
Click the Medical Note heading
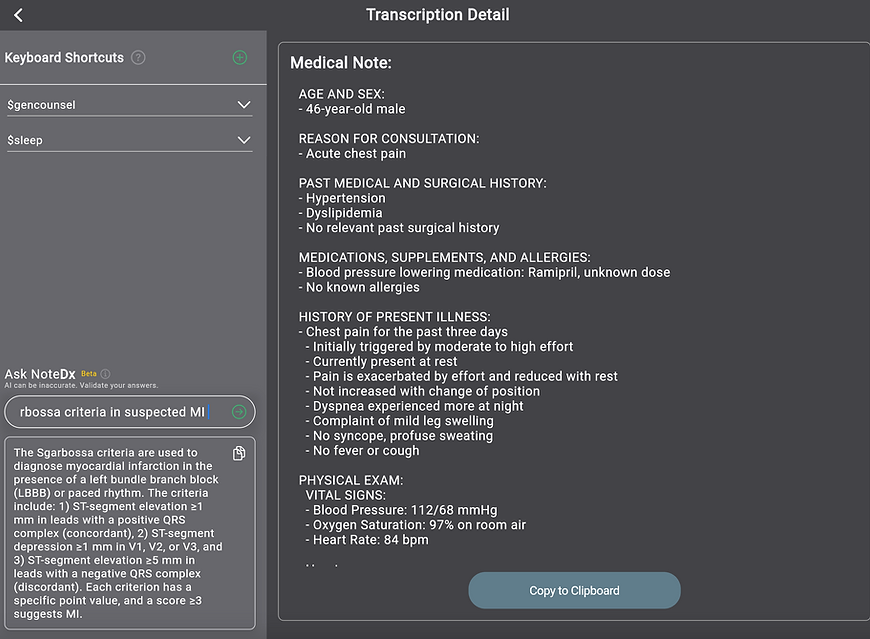[x=340, y=62]
